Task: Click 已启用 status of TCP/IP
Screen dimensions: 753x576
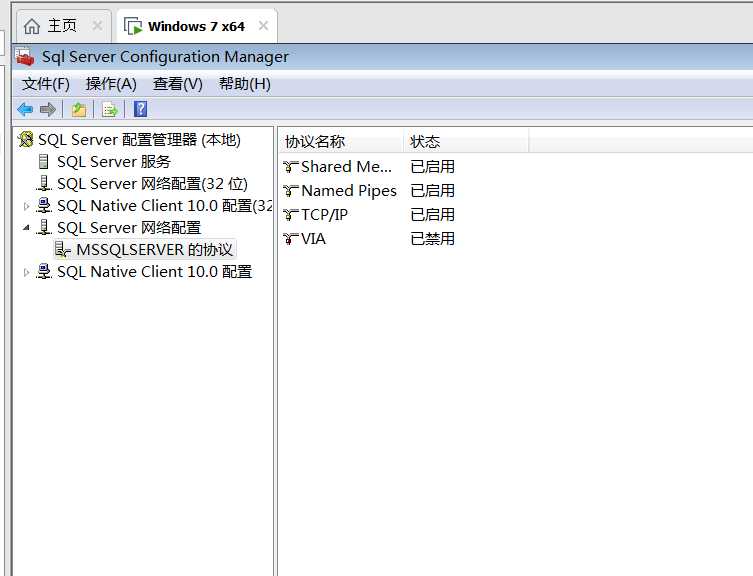Action: click(432, 215)
